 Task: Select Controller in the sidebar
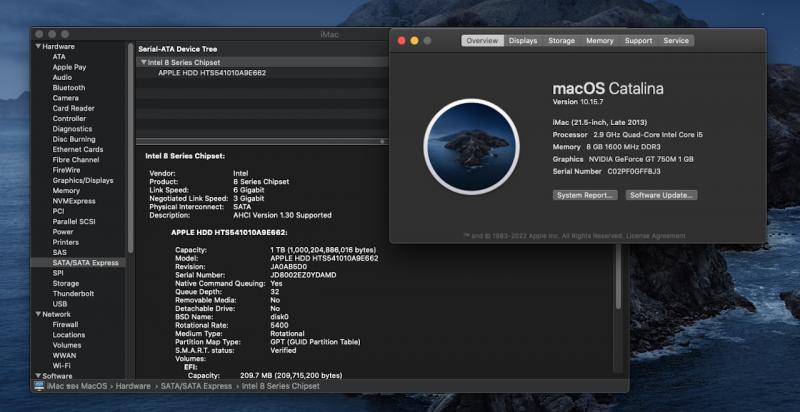(69, 118)
